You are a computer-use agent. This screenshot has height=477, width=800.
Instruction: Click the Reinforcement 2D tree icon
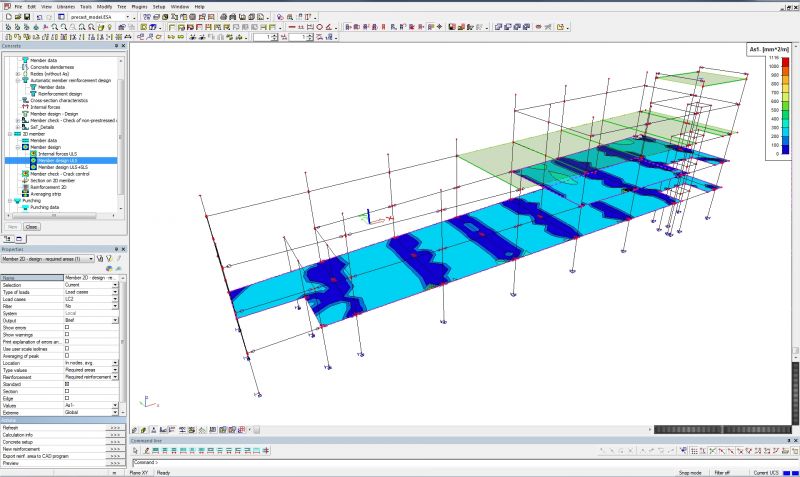click(25, 186)
